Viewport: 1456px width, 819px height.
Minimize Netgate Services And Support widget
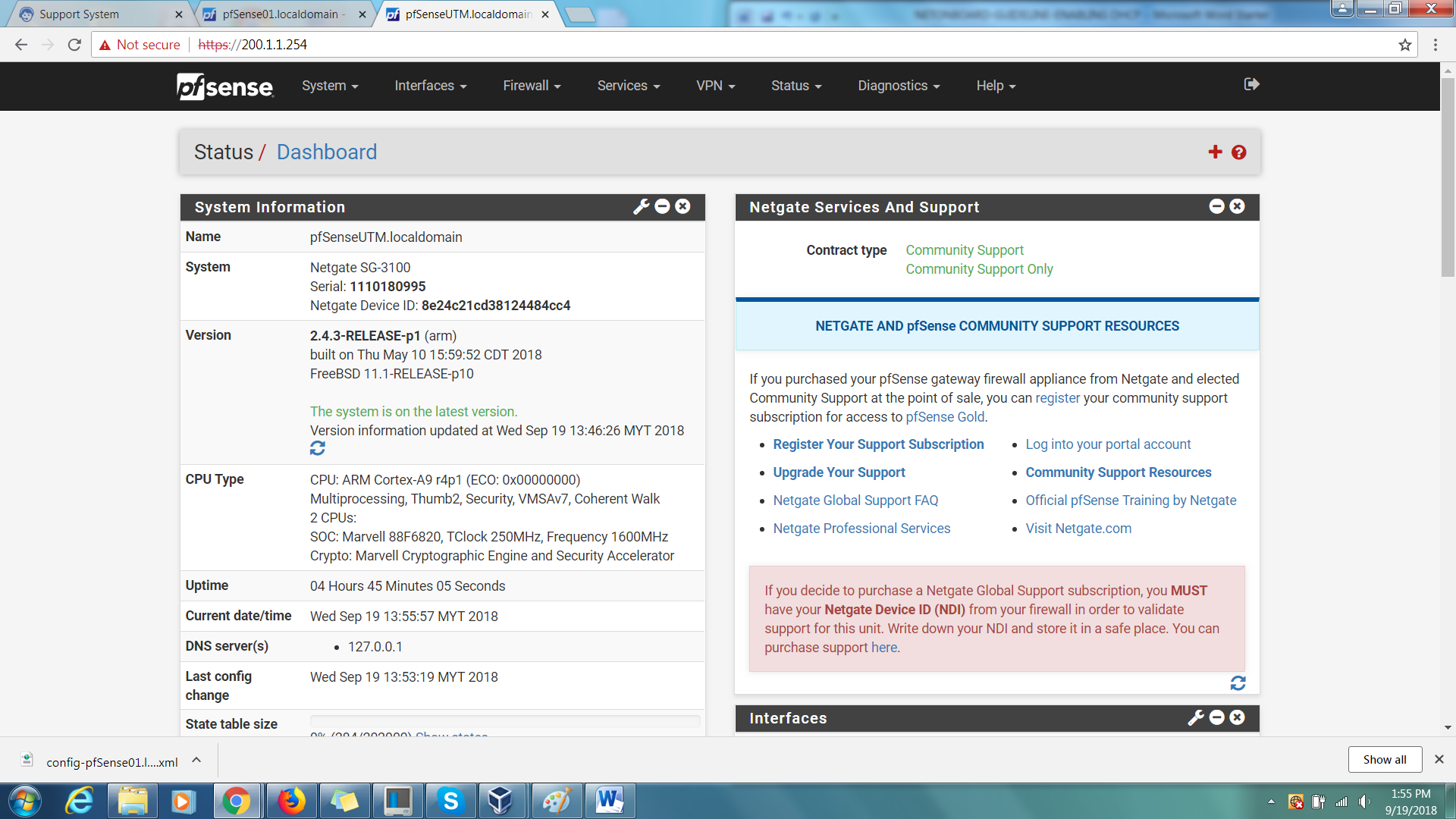click(x=1216, y=206)
